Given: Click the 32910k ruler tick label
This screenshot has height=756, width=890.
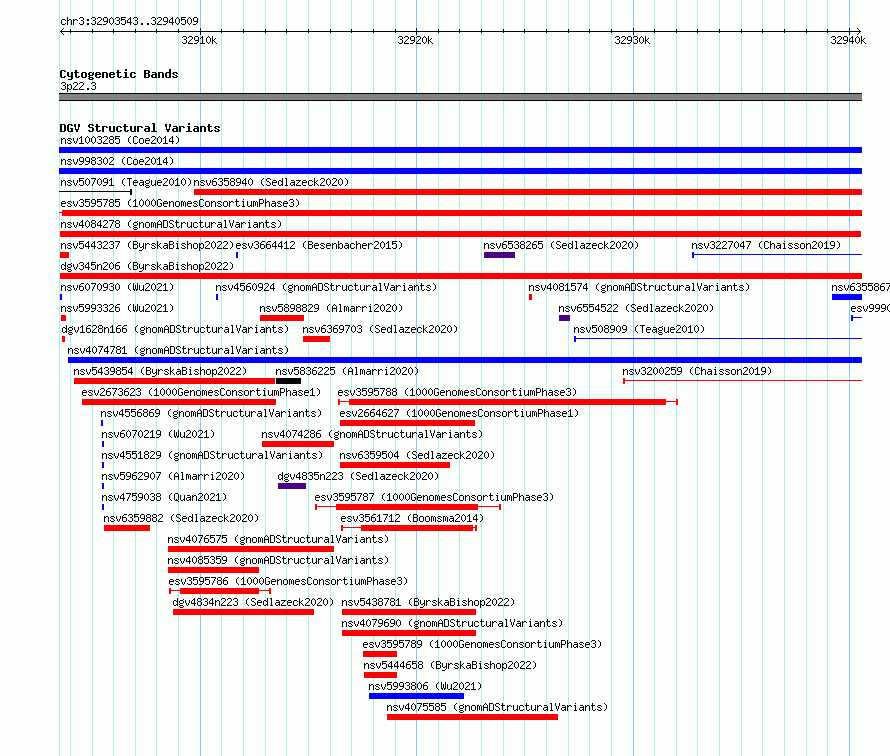Looking at the screenshot, I should (199, 40).
